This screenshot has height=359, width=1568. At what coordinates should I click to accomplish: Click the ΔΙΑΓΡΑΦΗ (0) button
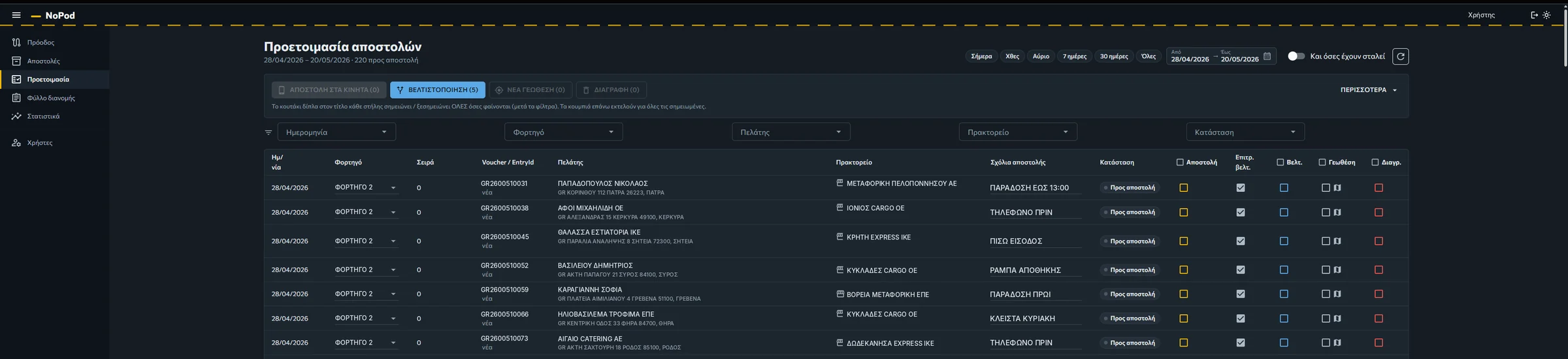pos(611,90)
